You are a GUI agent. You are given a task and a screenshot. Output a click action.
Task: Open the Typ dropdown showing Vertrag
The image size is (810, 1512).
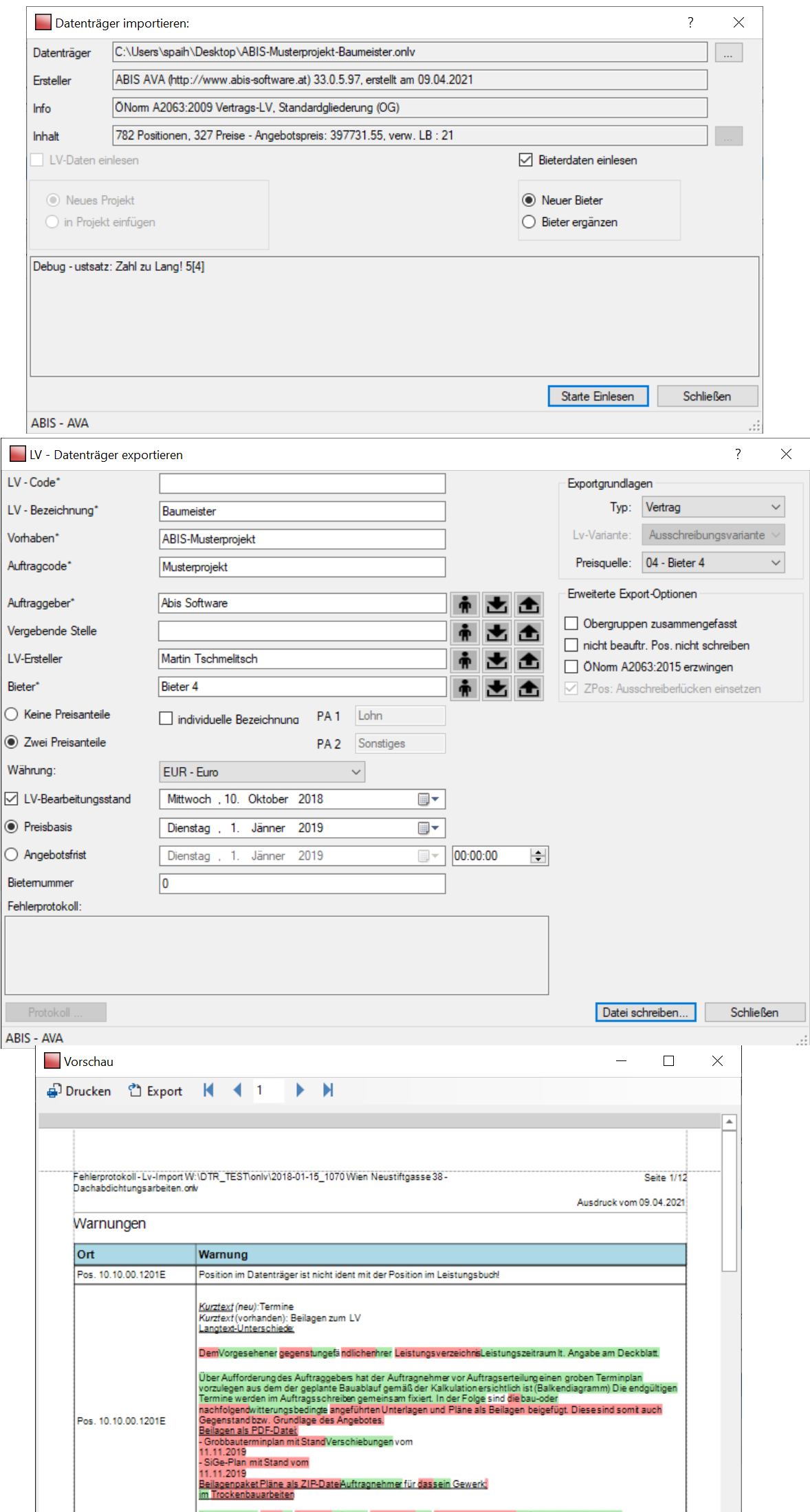(713, 507)
